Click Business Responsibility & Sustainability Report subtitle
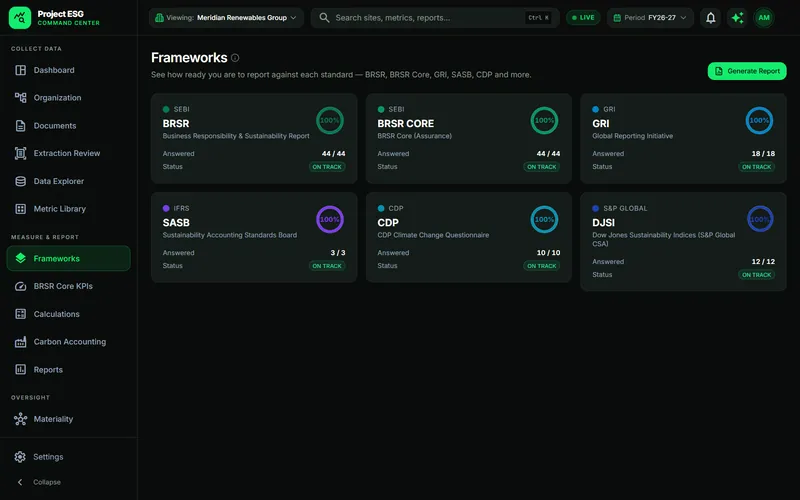Image resolution: width=800 pixels, height=500 pixels. pos(236,136)
